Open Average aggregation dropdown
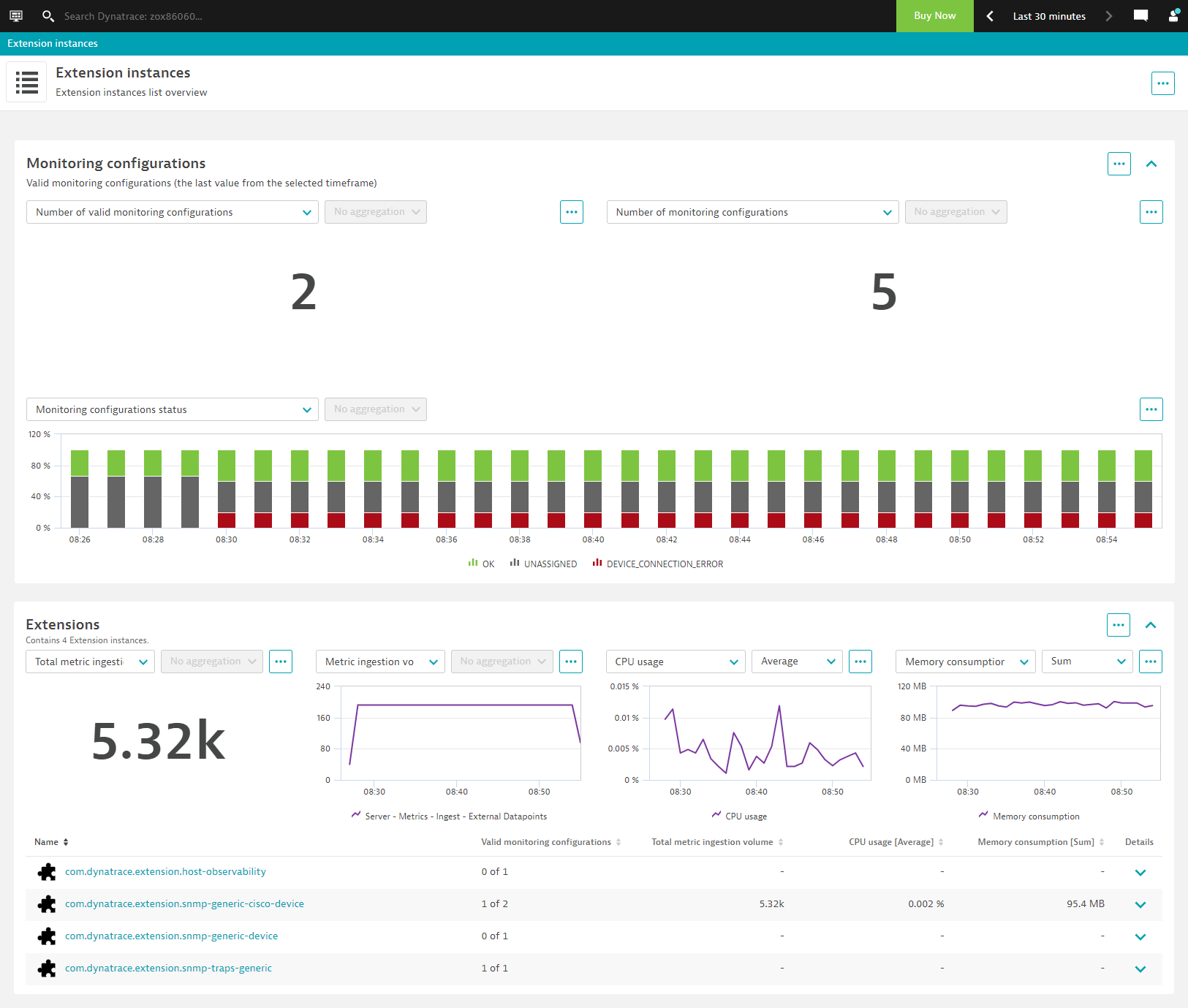 pyautogui.click(x=797, y=662)
